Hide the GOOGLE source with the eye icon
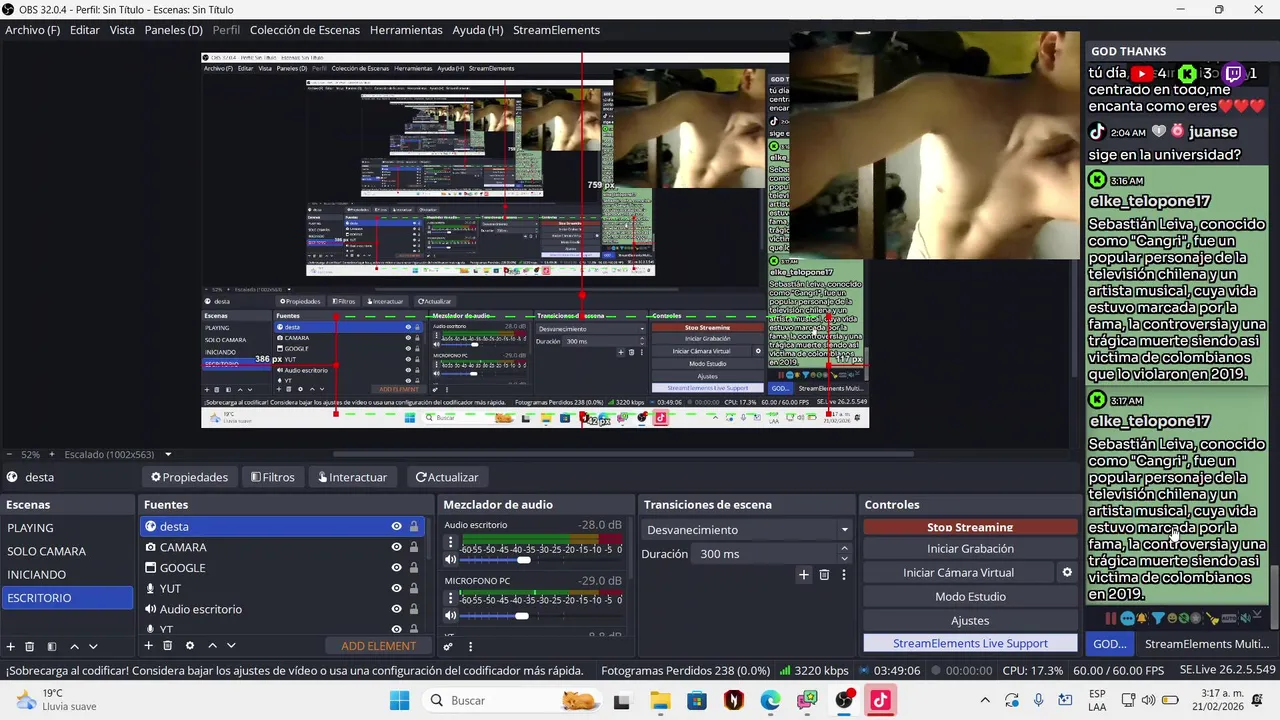 [397, 568]
